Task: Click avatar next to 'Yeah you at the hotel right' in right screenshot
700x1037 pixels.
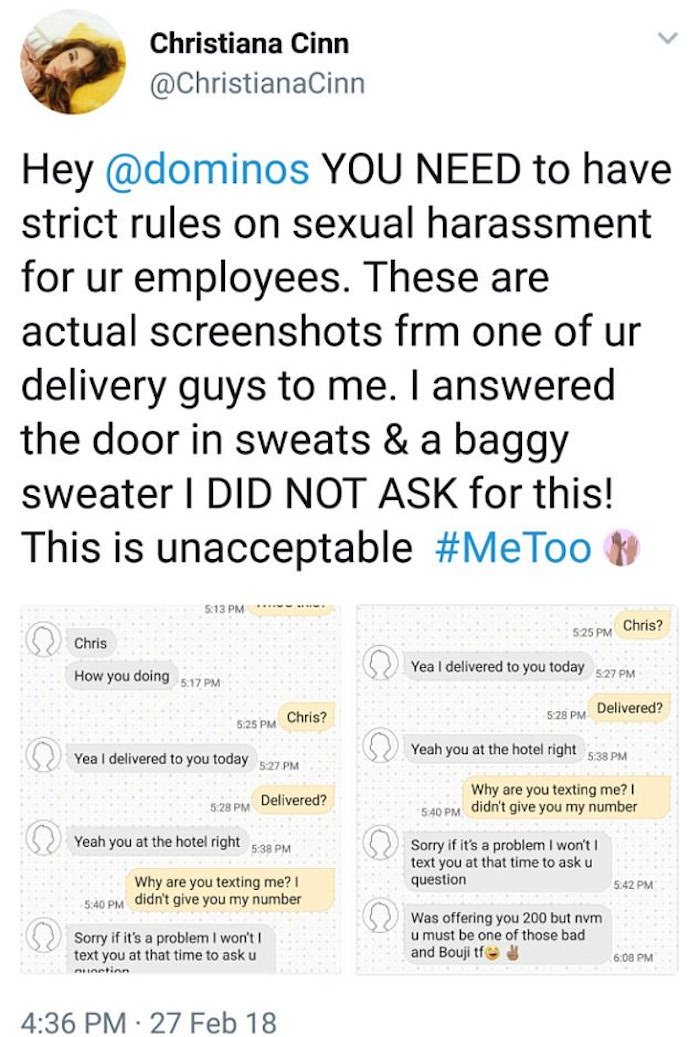Action: coord(380,745)
